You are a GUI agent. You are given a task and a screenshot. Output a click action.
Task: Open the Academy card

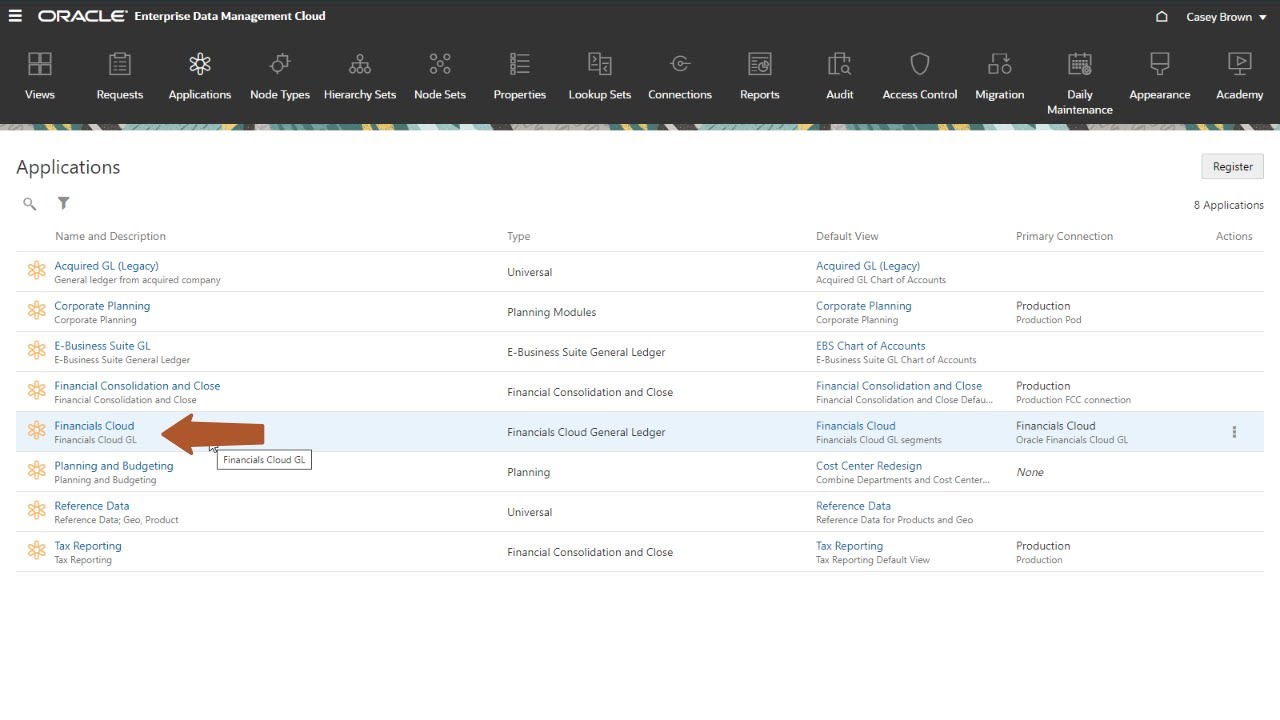pyautogui.click(x=1240, y=77)
